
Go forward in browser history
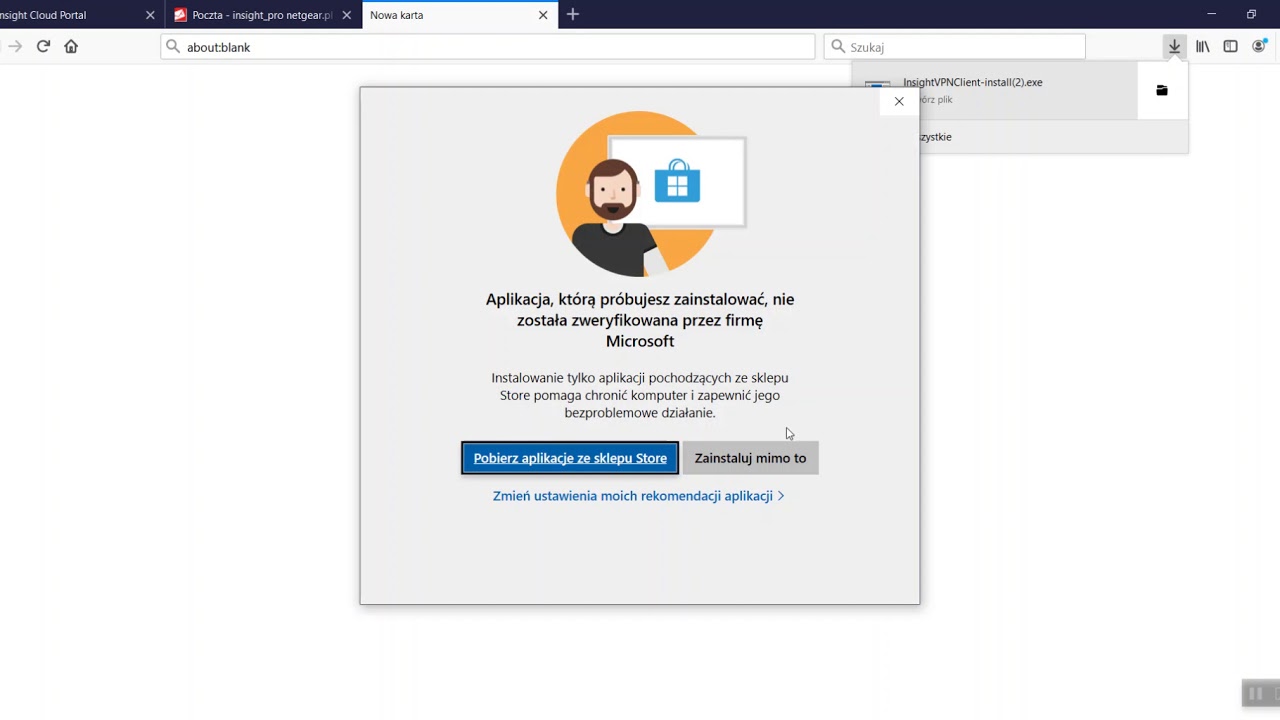click(x=15, y=46)
